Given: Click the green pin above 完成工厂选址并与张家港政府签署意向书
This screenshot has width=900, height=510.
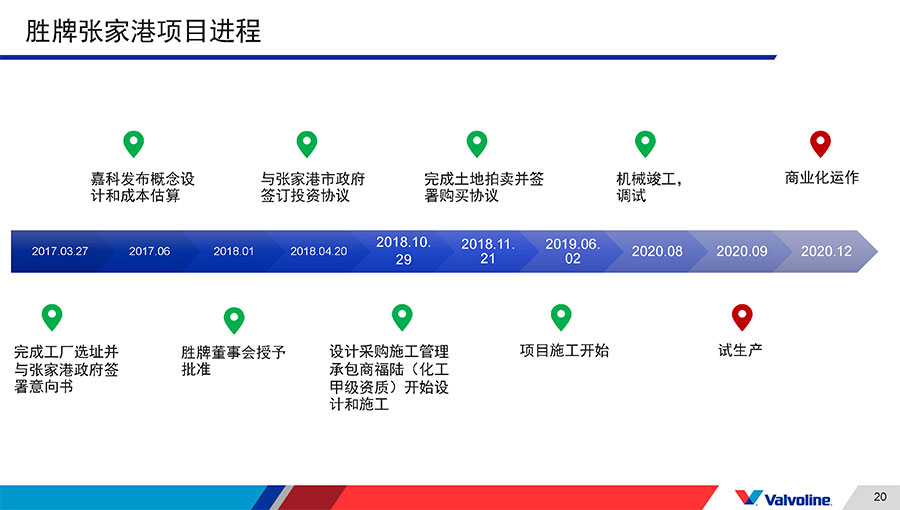Looking at the screenshot, I should (x=52, y=317).
